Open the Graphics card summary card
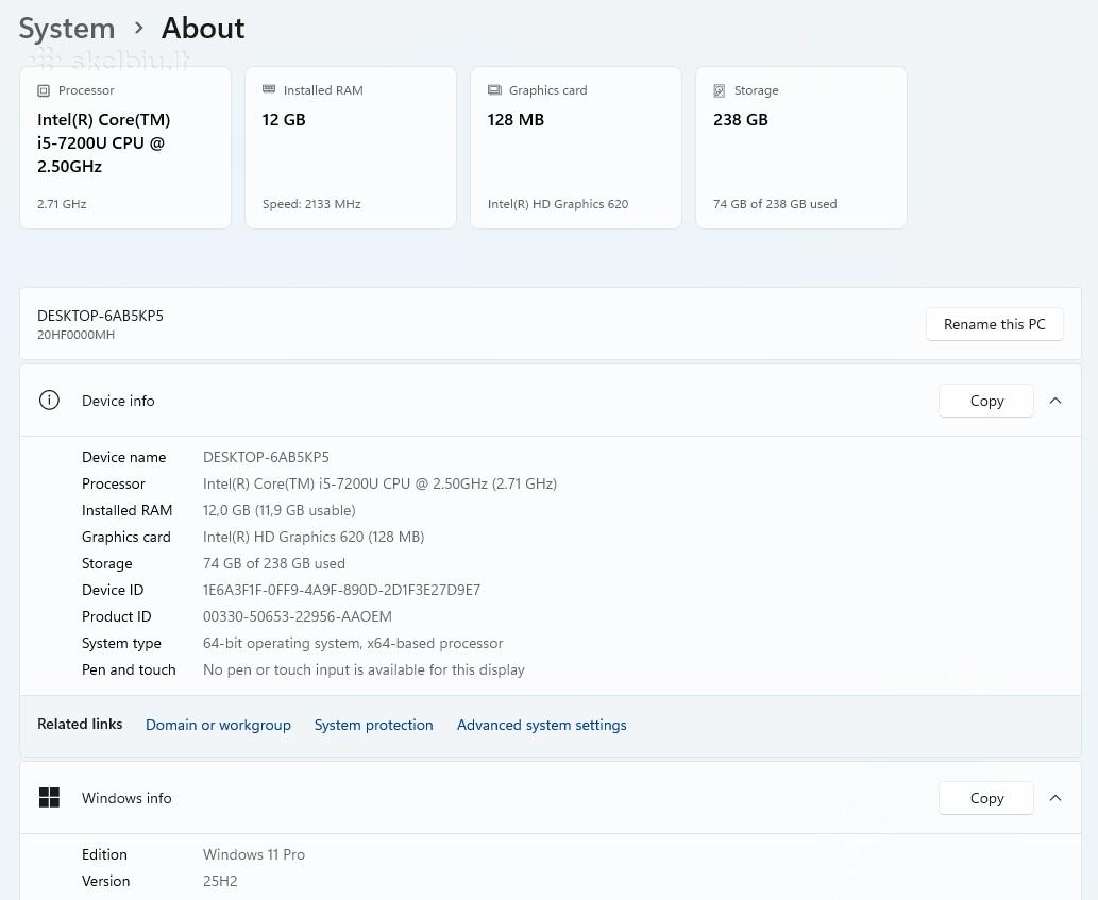The width and height of the screenshot is (1098, 900). coord(576,148)
